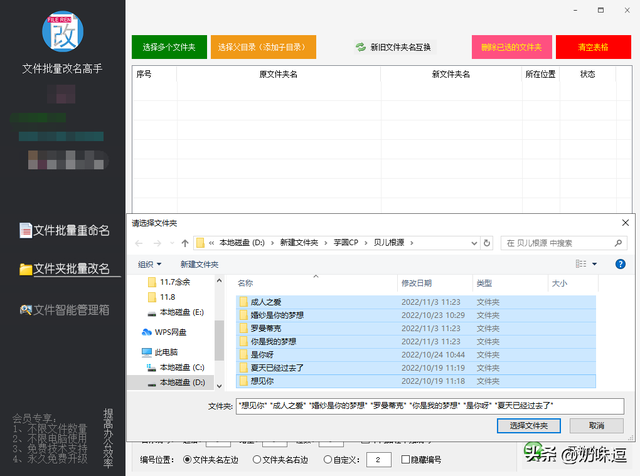
Task: Open the 组织 dropdown menu
Action: [149, 265]
